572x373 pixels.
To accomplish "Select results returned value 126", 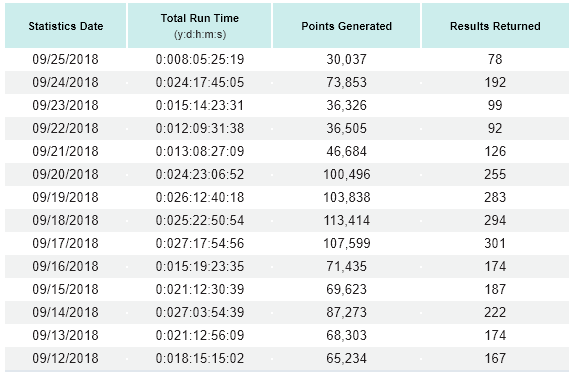I will [495, 151].
